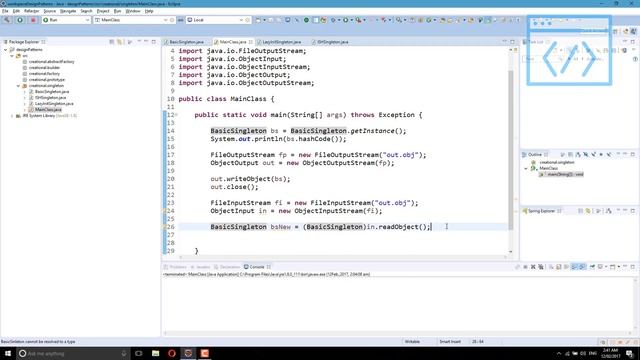Click Windows Start button

[x=8, y=353]
